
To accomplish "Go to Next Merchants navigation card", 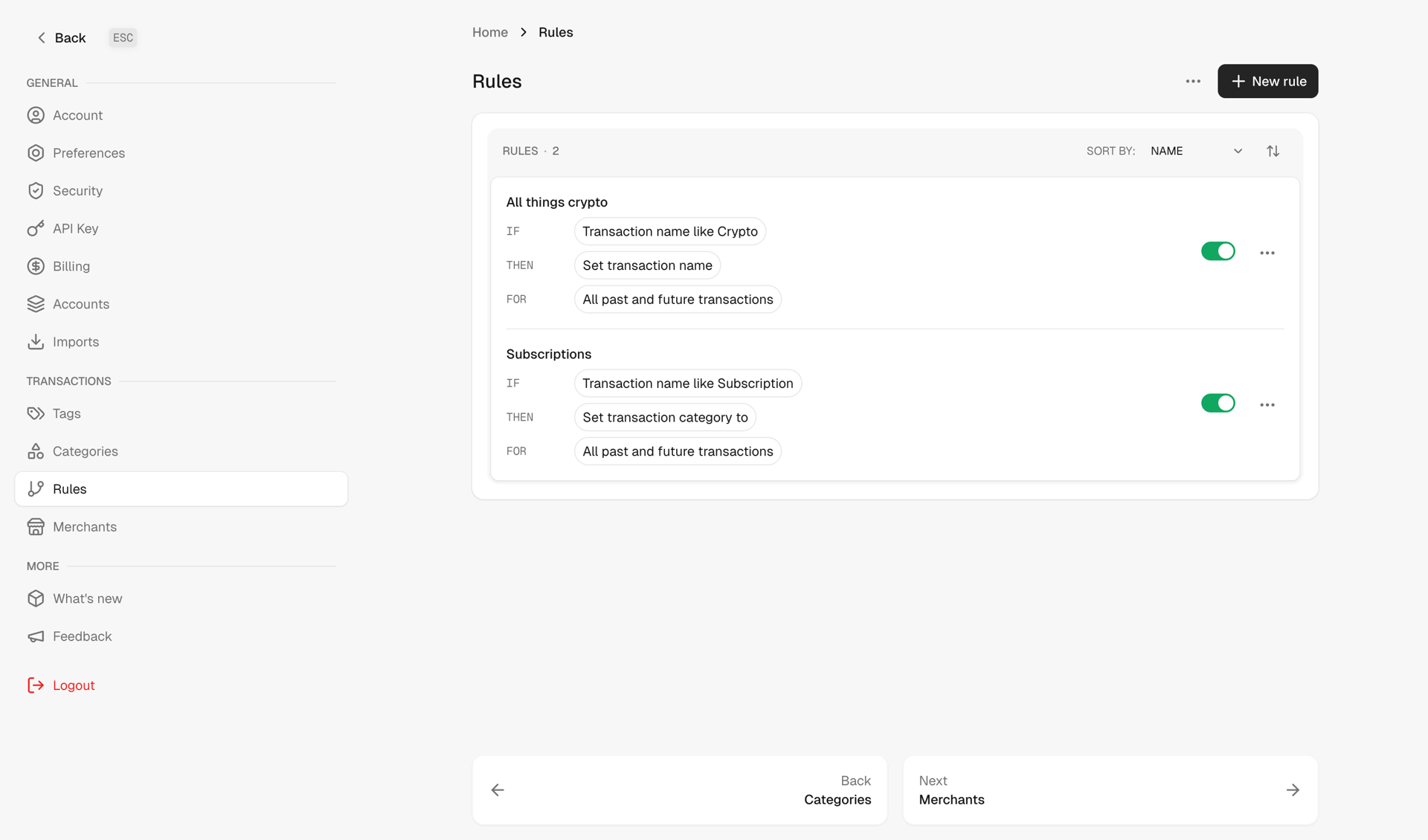I will click(x=1110, y=790).
